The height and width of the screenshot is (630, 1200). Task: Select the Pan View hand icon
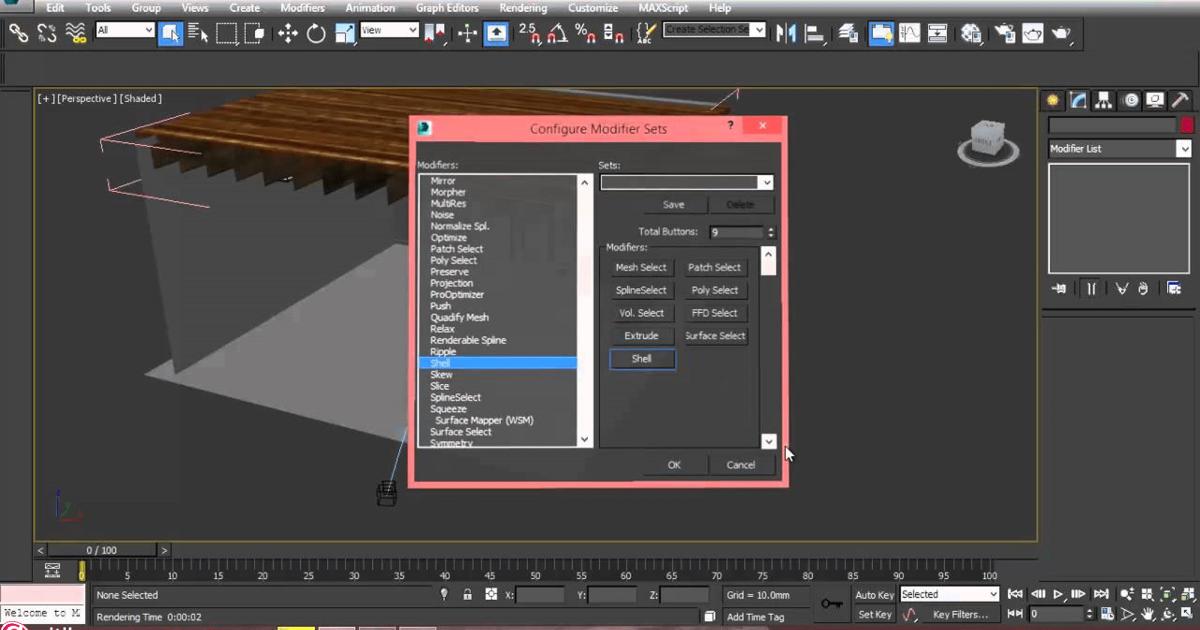pyautogui.click(x=1147, y=614)
